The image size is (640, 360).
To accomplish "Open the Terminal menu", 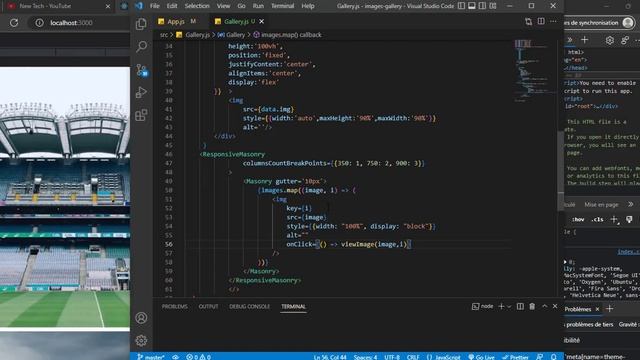I will coord(282,6).
